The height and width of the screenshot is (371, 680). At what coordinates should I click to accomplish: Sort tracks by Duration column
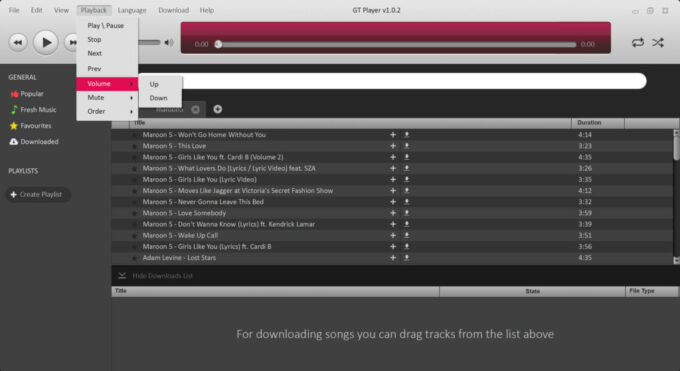[x=598, y=123]
